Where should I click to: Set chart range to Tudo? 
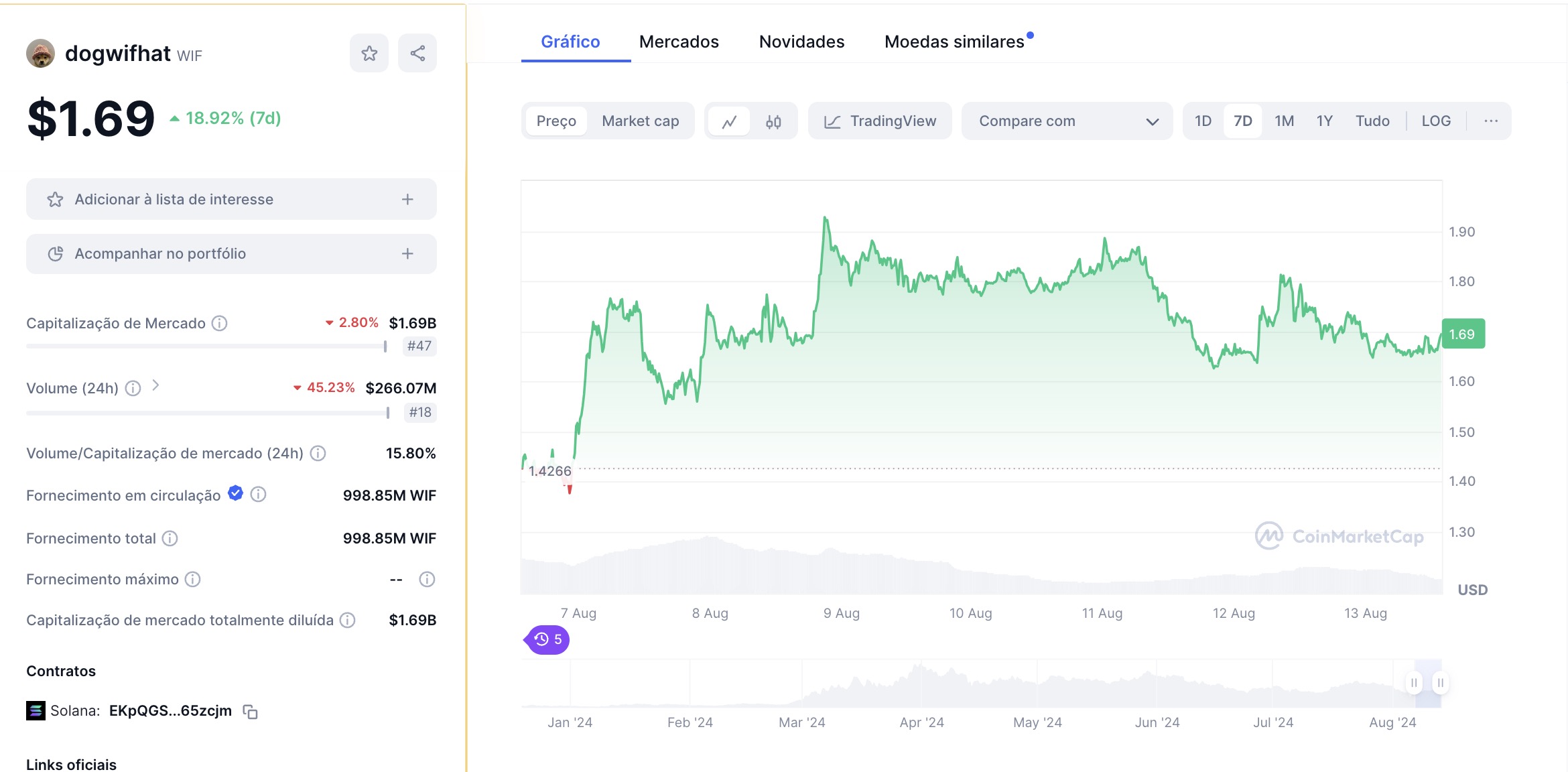pyautogui.click(x=1372, y=121)
